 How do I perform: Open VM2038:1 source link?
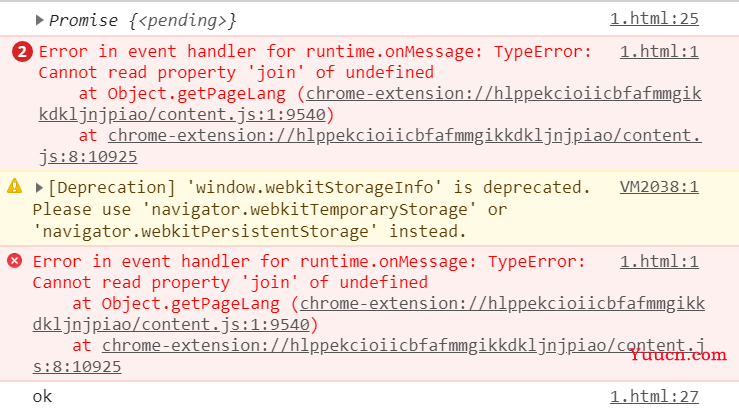pyautogui.click(x=659, y=187)
